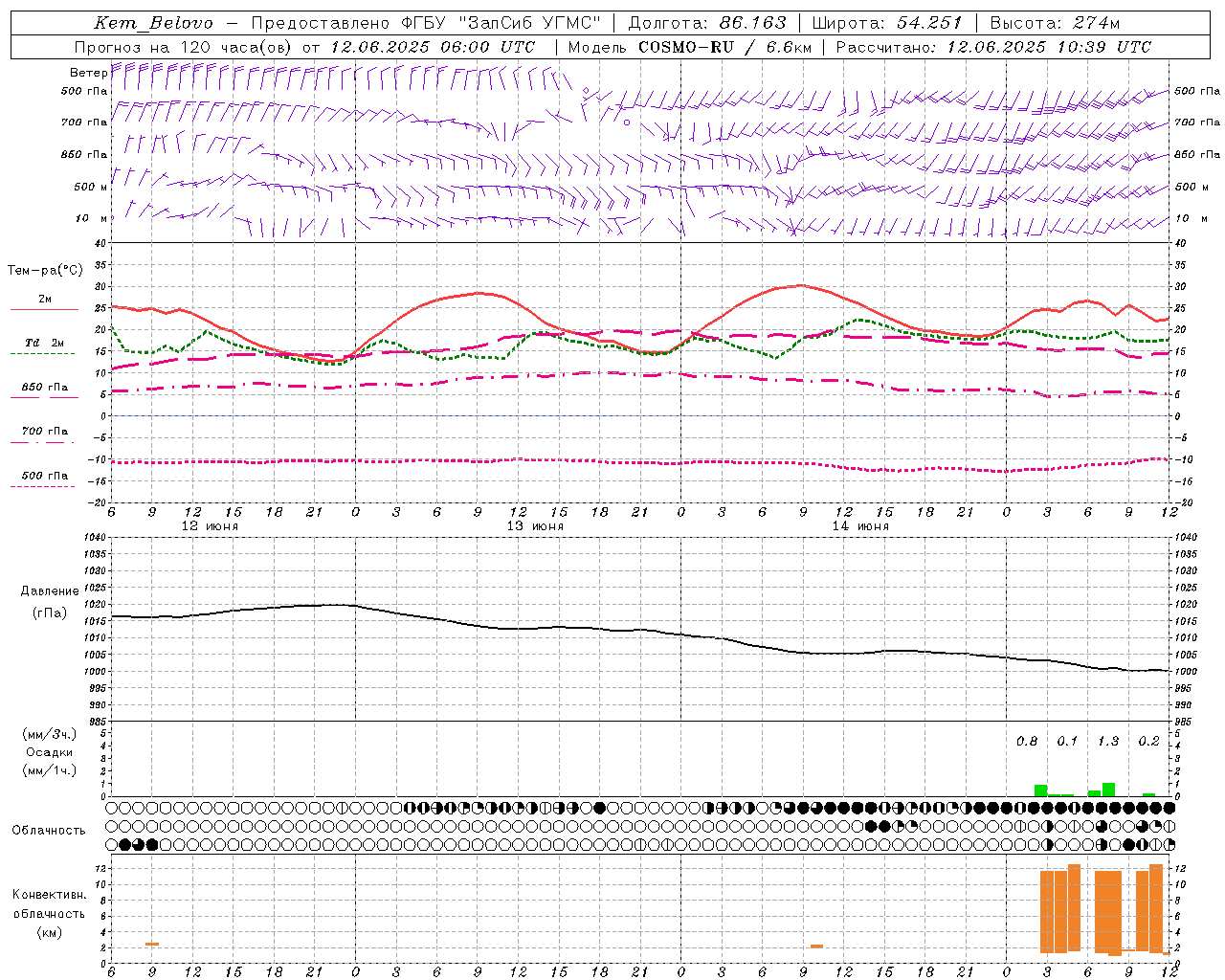Select the Конвективн. label text
This screenshot has width=1225, height=980.
[x=50, y=895]
